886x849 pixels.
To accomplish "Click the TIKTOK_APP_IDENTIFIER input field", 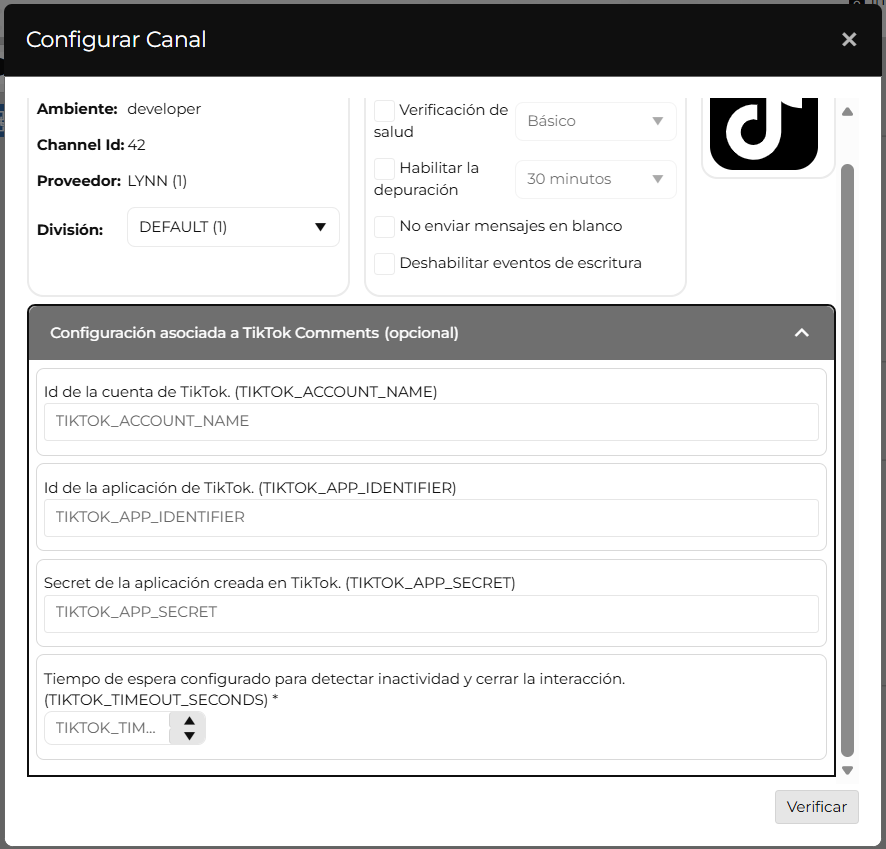I will tap(431, 517).
